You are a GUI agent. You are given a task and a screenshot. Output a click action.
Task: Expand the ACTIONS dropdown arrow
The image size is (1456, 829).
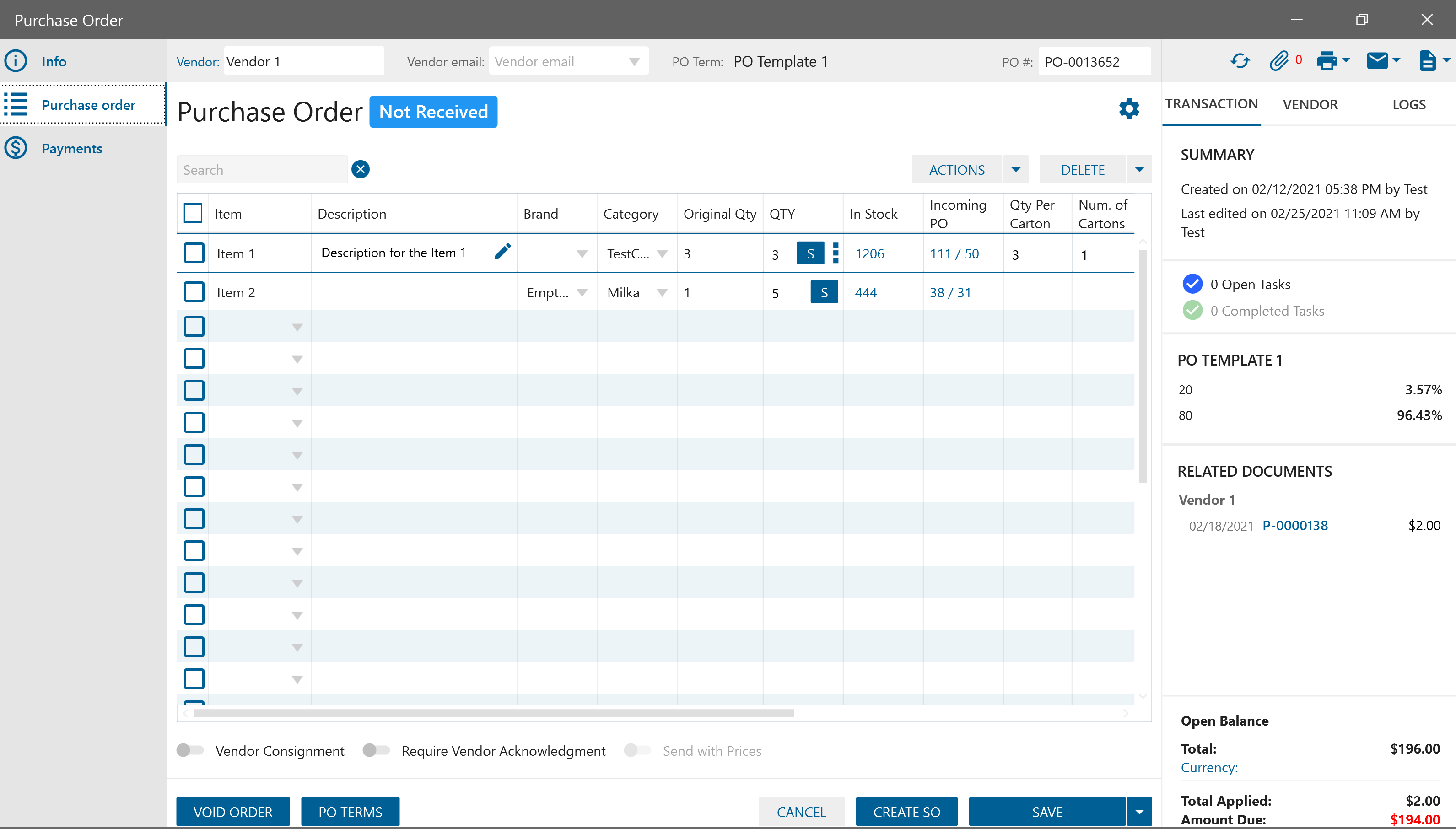pyautogui.click(x=1016, y=170)
